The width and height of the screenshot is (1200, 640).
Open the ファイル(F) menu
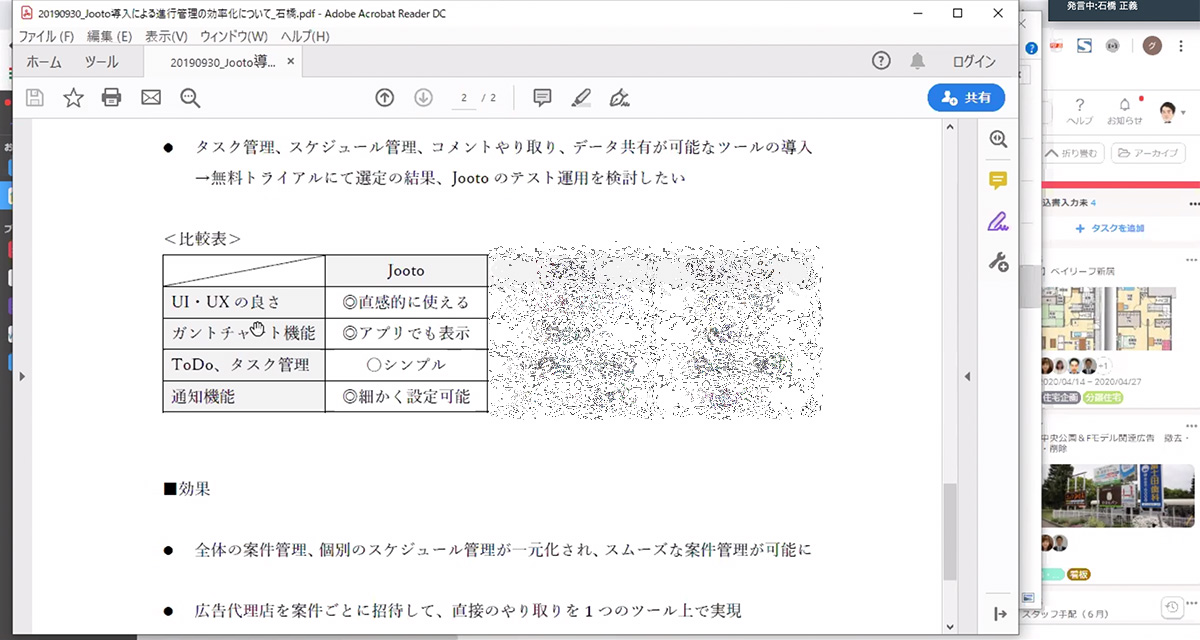pyautogui.click(x=47, y=36)
